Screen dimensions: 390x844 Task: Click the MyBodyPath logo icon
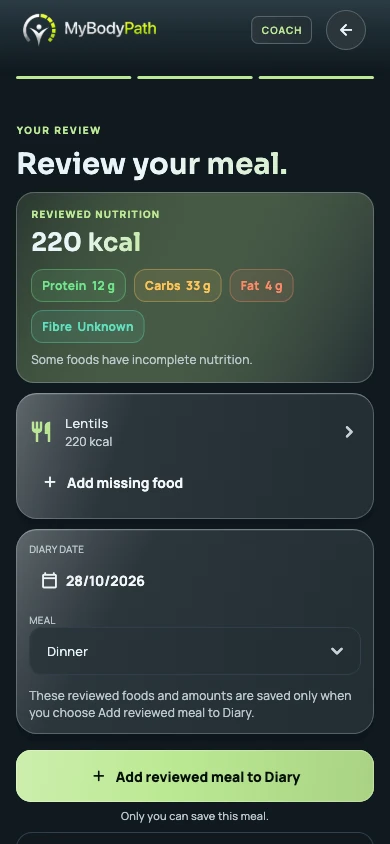(x=39, y=30)
